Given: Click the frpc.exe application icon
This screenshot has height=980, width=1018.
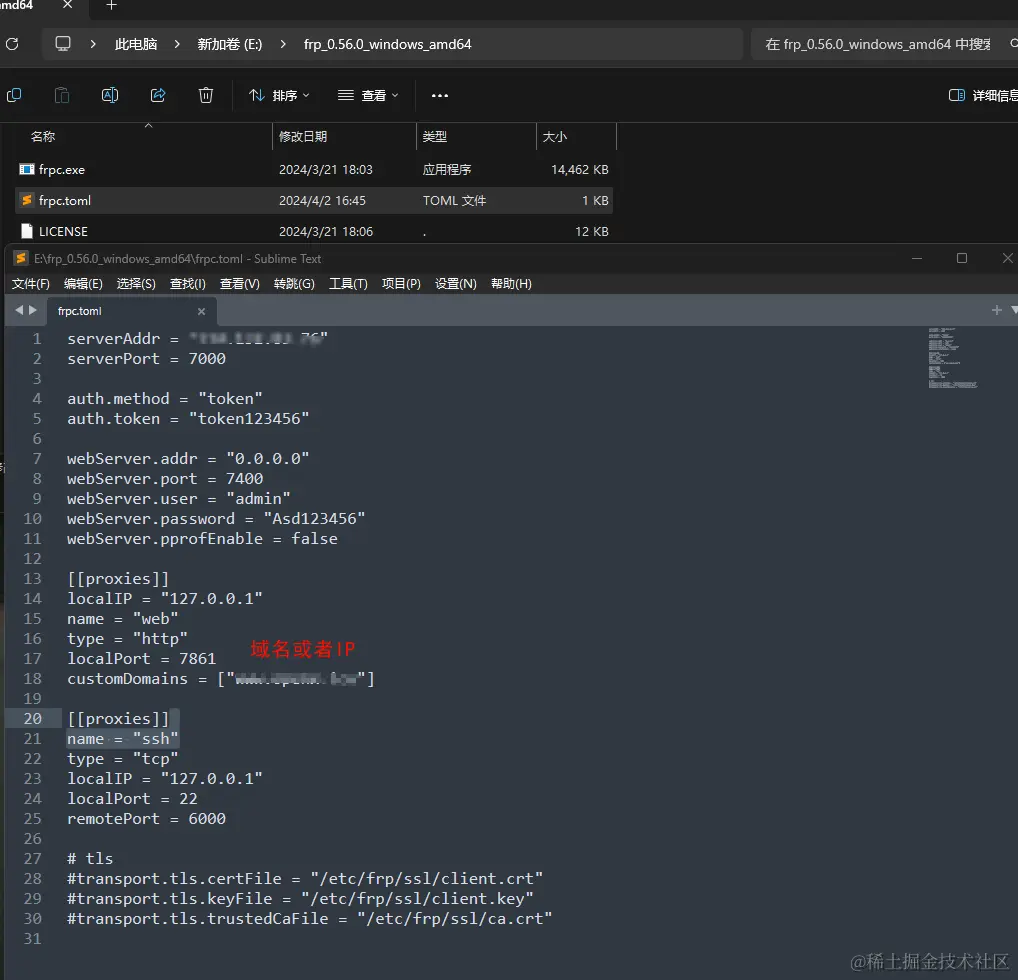Looking at the screenshot, I should coord(27,170).
